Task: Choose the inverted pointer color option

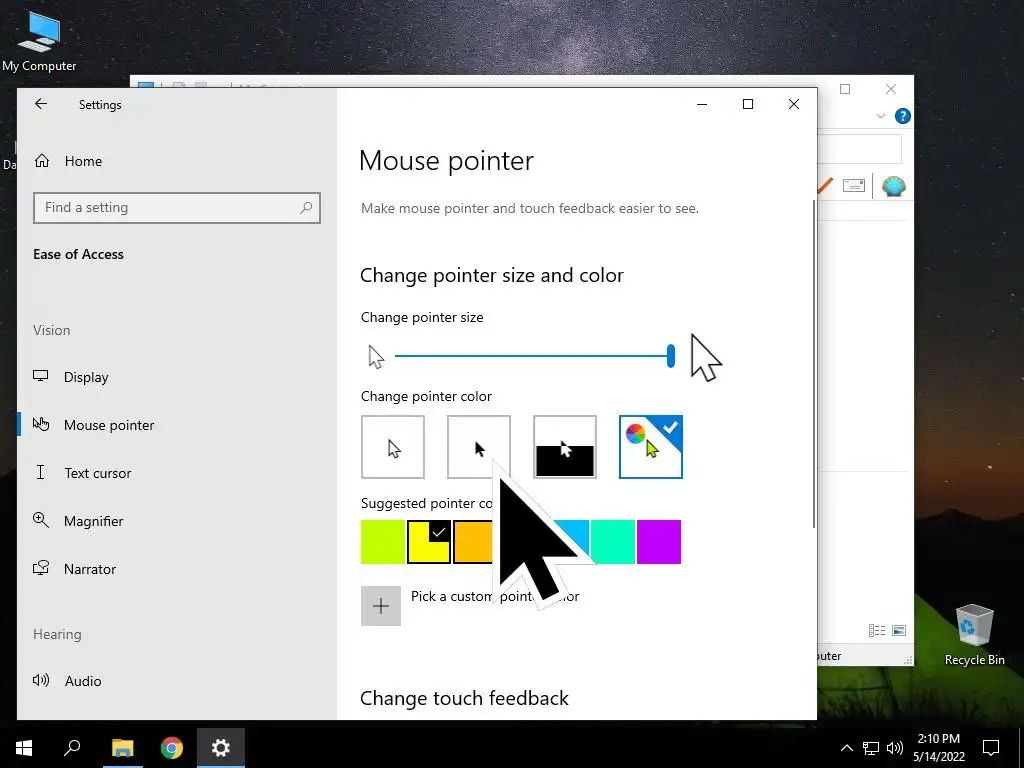Action: pyautogui.click(x=565, y=447)
